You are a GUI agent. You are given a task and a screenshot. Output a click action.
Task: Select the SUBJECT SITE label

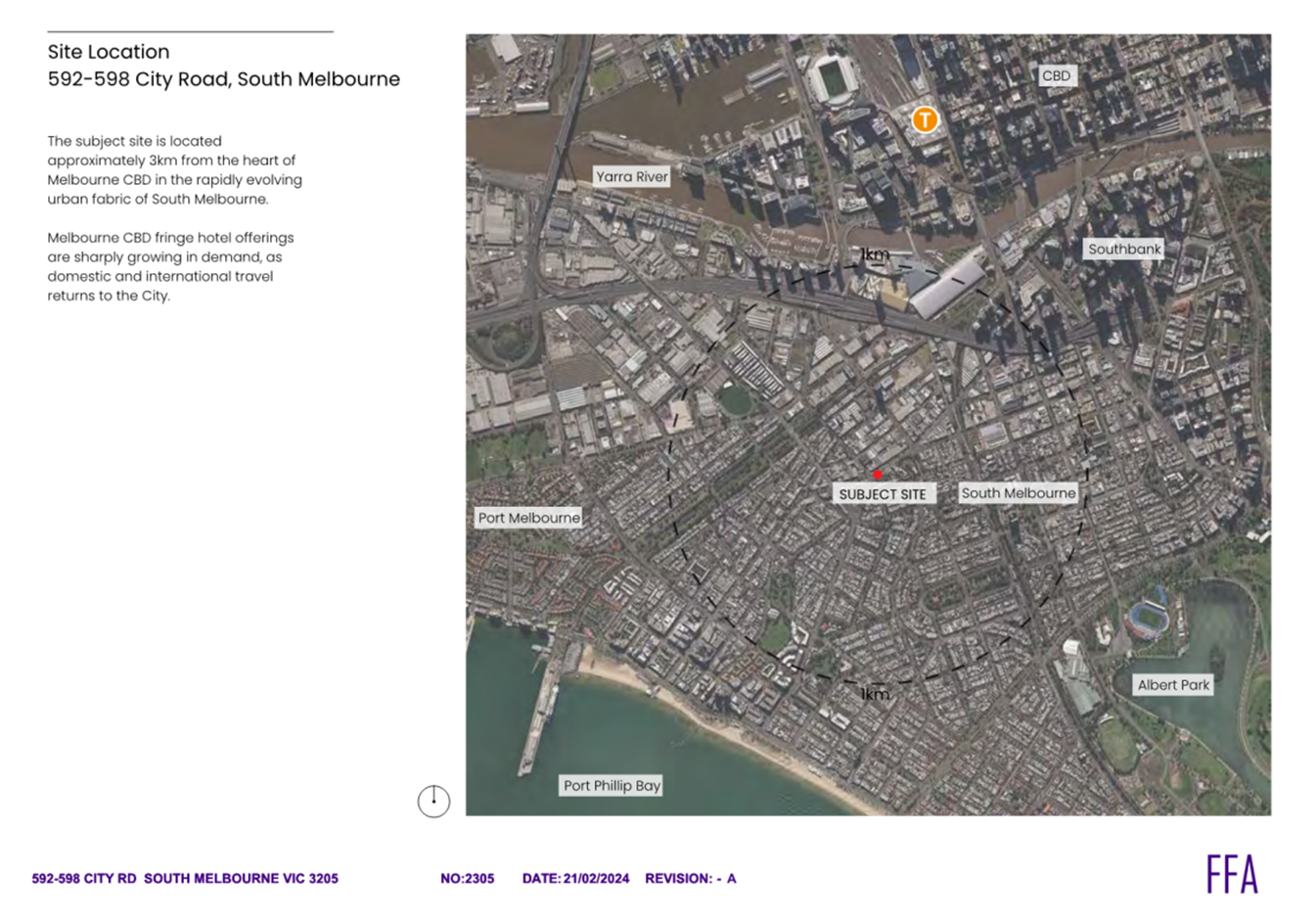point(883,494)
